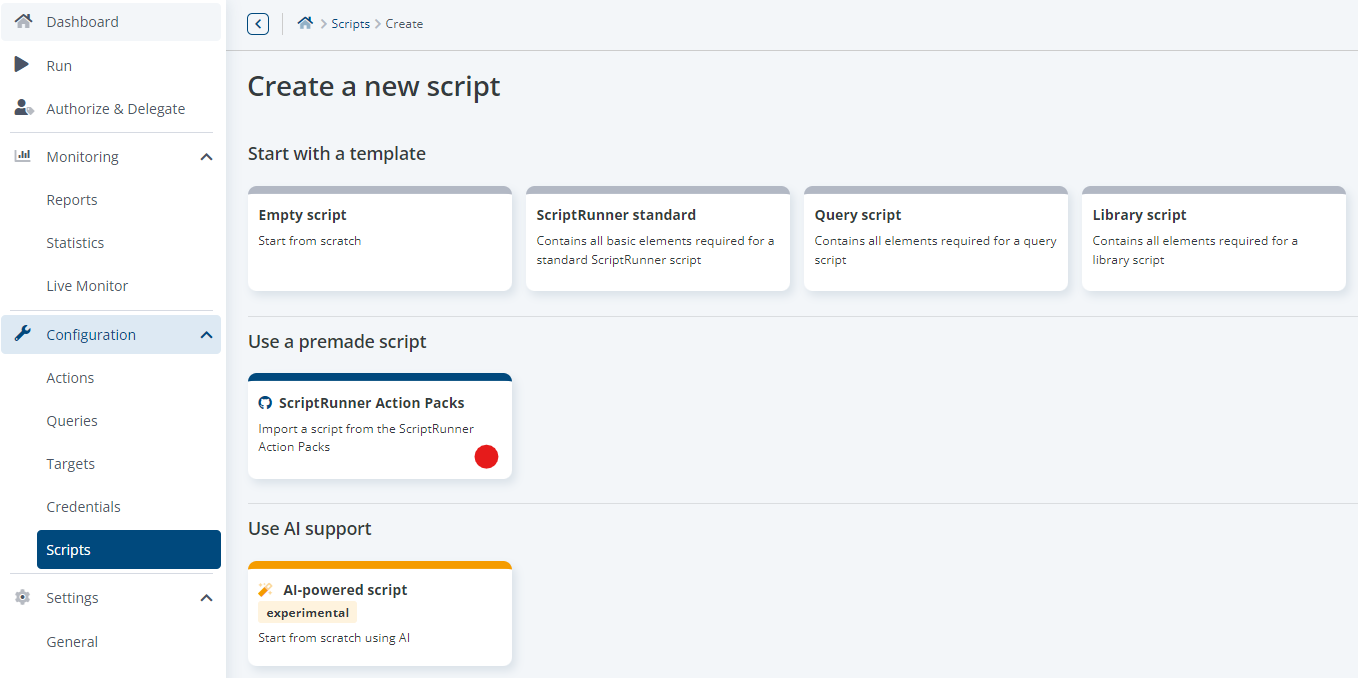1358x678 pixels.
Task: Click the magic wand AI script icon
Action: click(266, 590)
